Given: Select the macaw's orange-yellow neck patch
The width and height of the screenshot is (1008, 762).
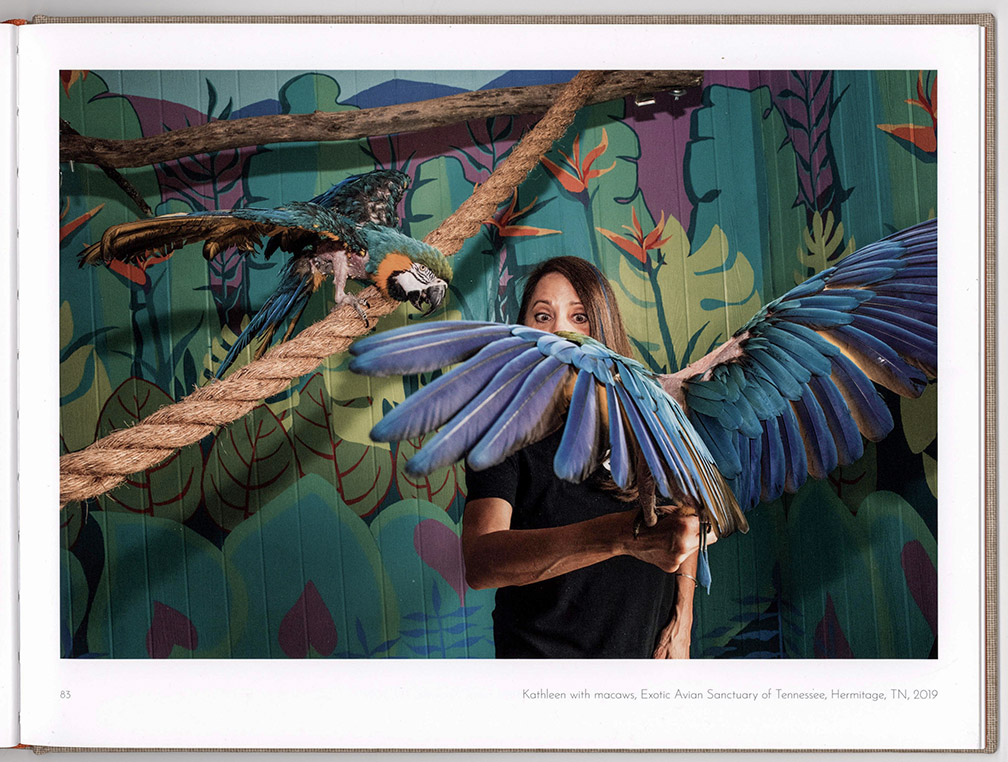Looking at the screenshot, I should point(391,272).
